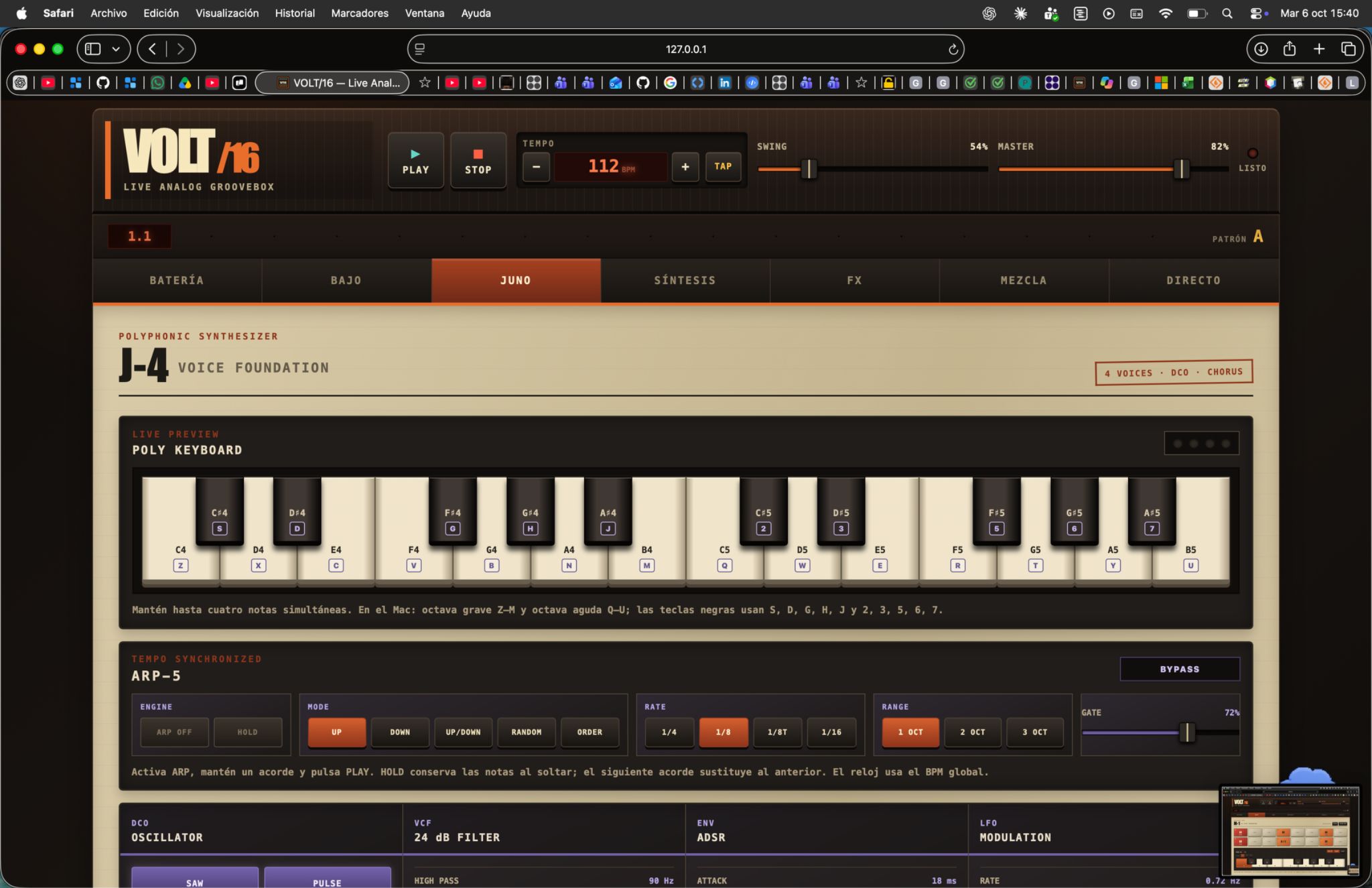This screenshot has width=1372, height=888.
Task: Set arpeggiator rate to 1/4
Action: pos(669,732)
